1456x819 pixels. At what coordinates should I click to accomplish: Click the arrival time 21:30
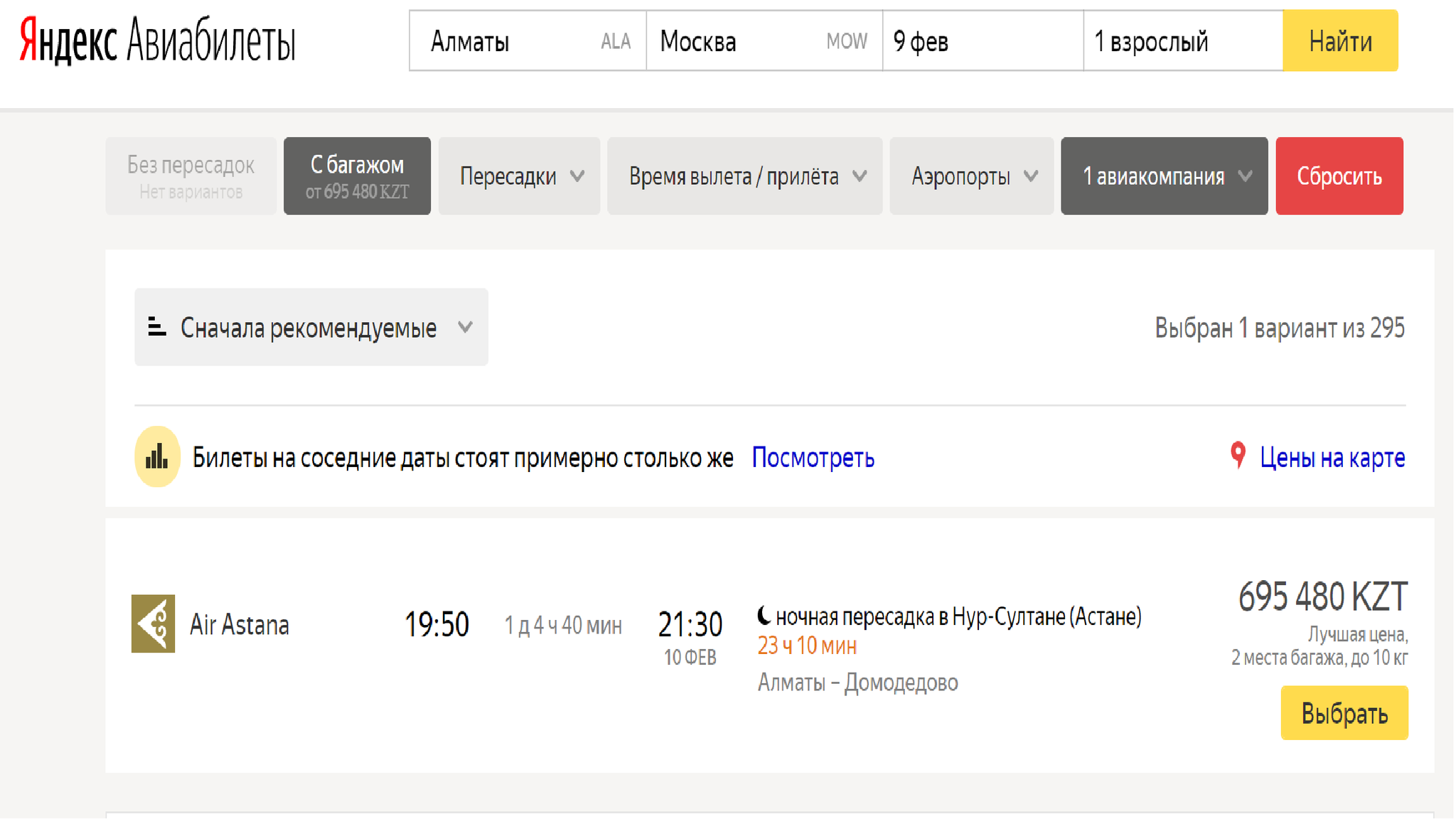[690, 624]
